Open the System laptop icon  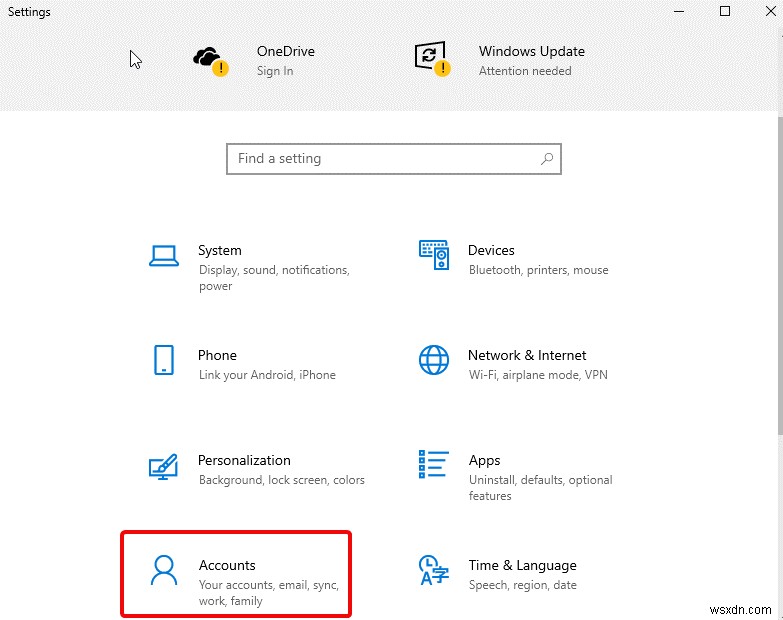[x=164, y=256]
